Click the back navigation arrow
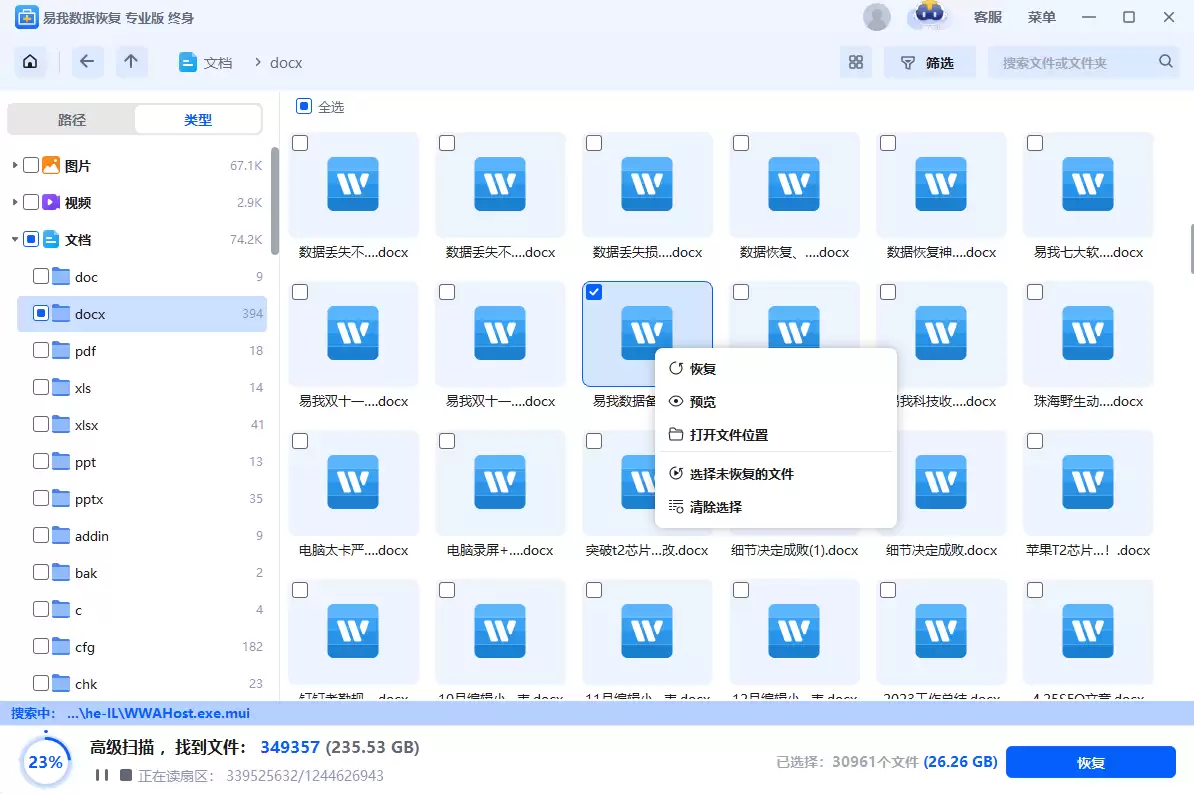The height and width of the screenshot is (794, 1194). (87, 61)
